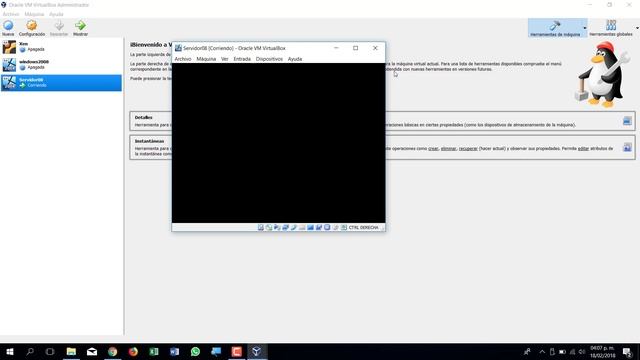The image size is (640, 360).
Task: Open Excel from taskbar
Action: click(154, 351)
